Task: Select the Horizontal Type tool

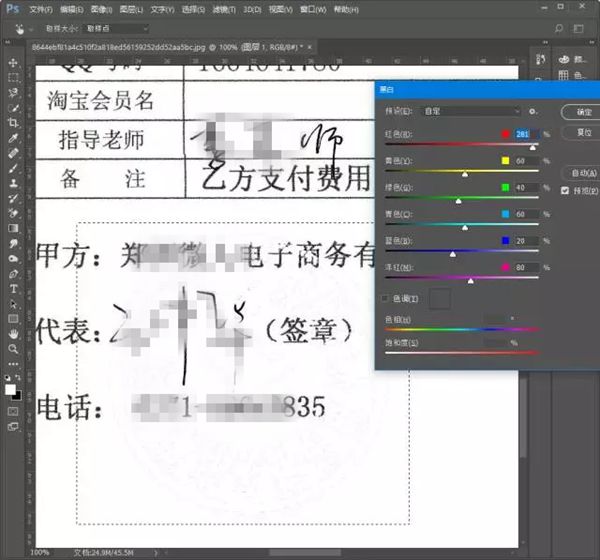Action: (x=13, y=288)
